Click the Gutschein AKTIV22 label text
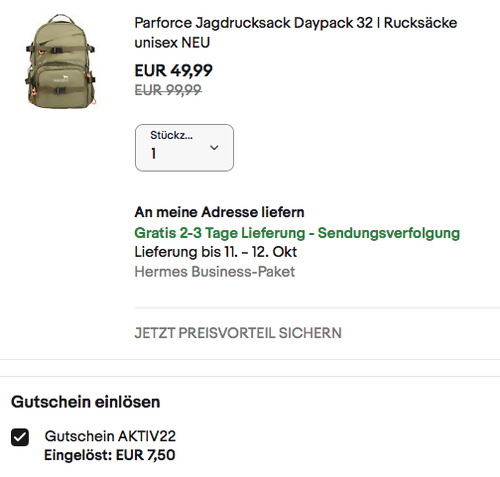 point(110,436)
